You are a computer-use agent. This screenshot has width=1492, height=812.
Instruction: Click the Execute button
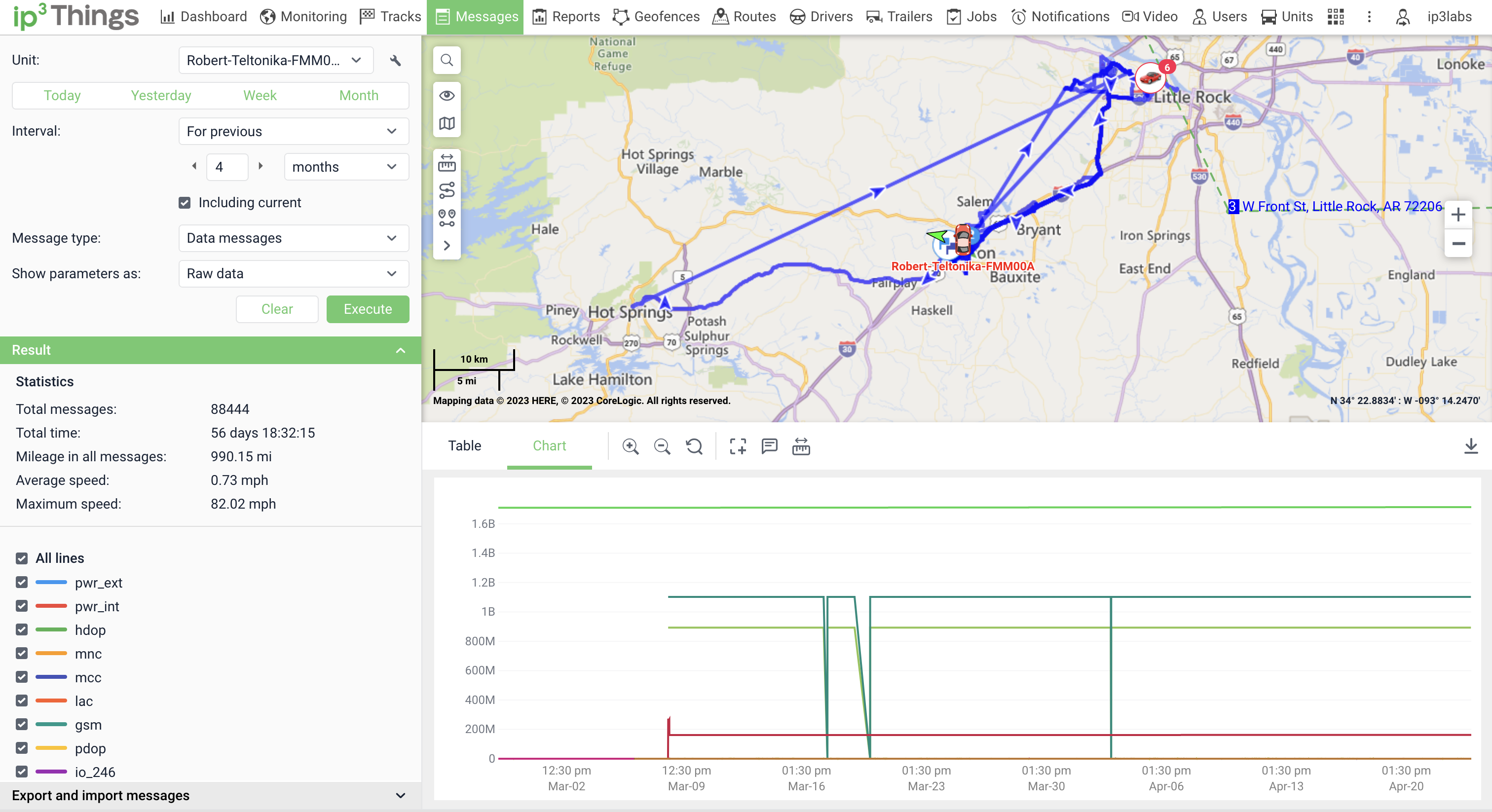(x=368, y=309)
